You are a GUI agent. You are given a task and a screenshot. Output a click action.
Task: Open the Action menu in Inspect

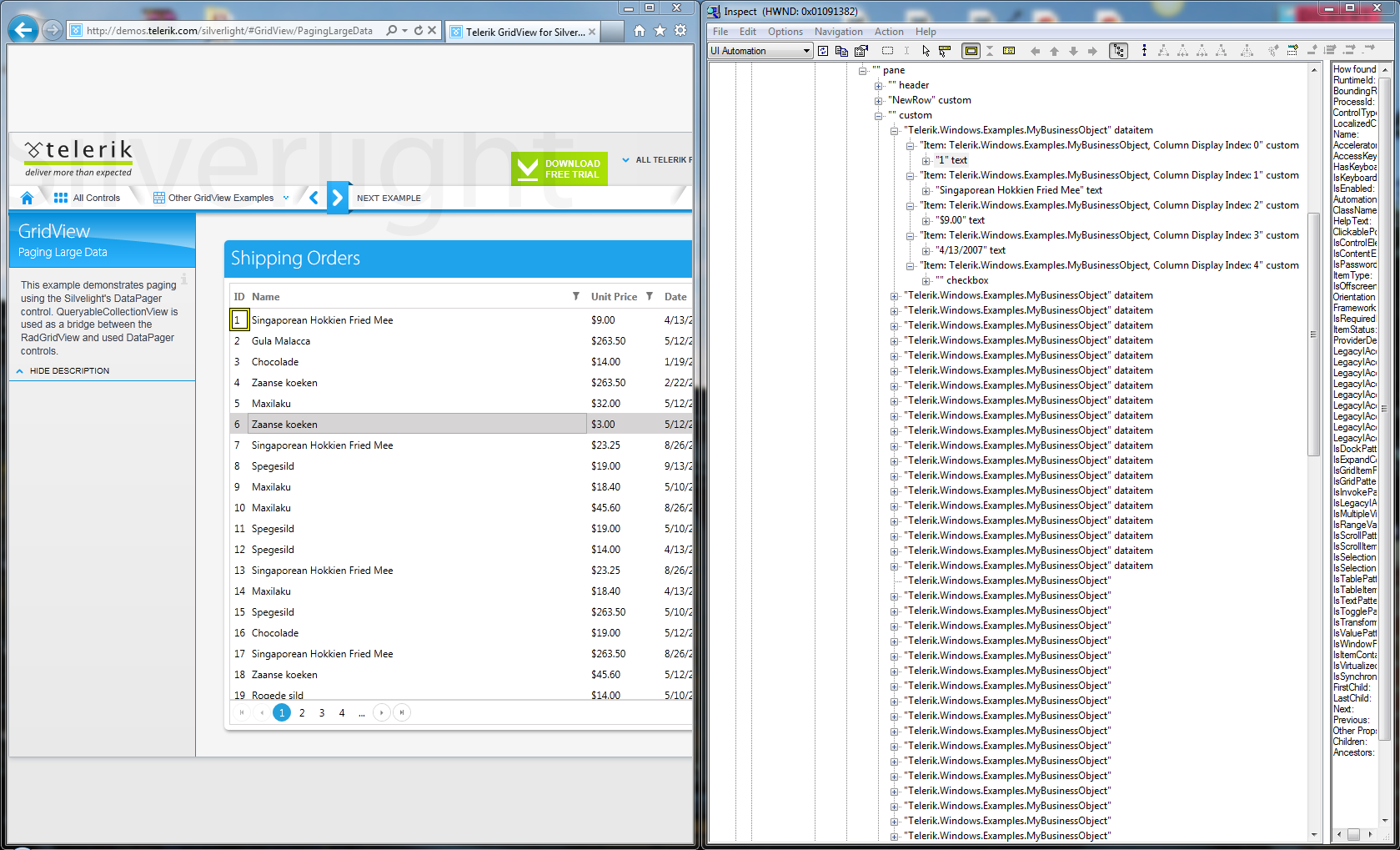coord(889,32)
